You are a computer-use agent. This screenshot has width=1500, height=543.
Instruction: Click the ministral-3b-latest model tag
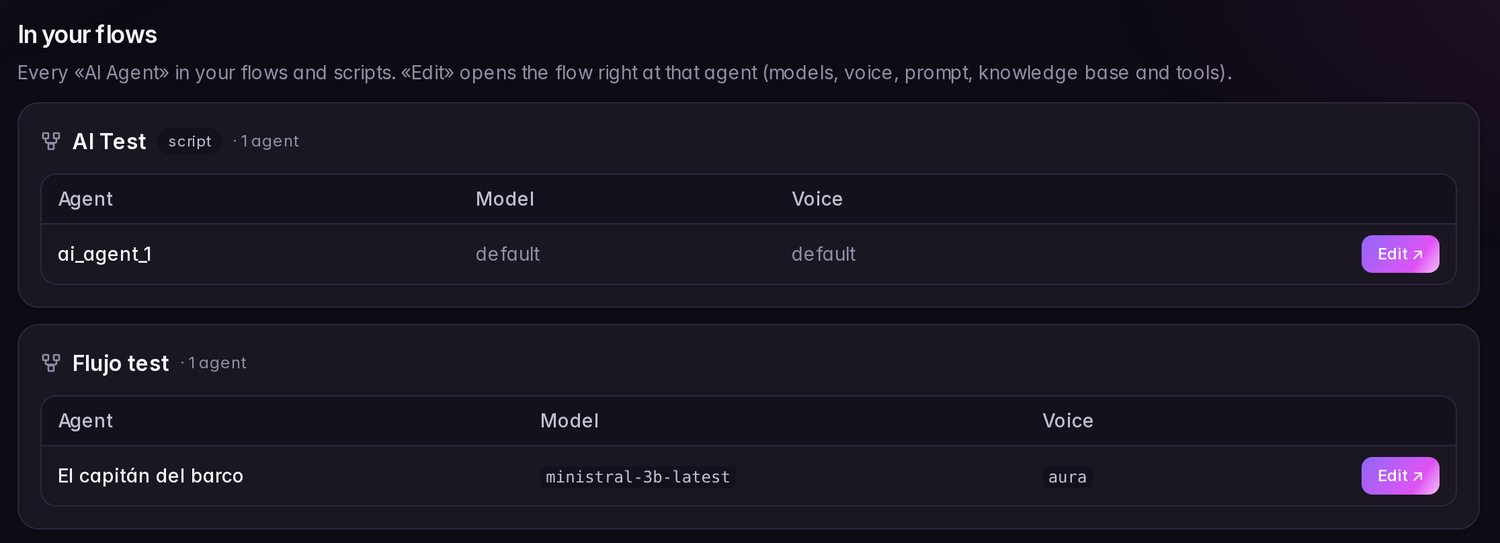click(x=638, y=477)
